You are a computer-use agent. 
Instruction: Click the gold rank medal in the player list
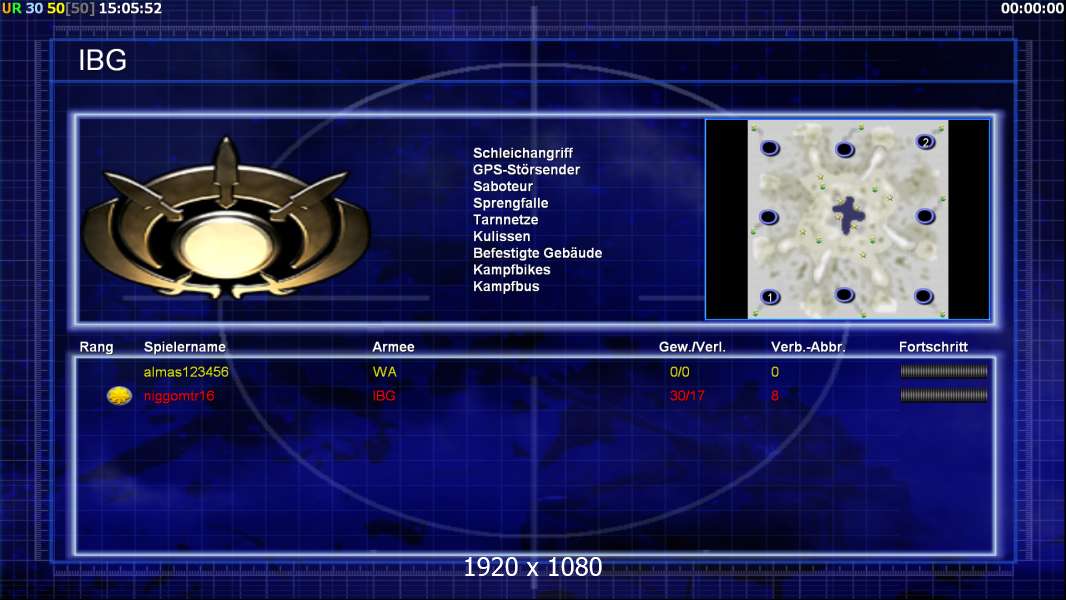click(119, 395)
